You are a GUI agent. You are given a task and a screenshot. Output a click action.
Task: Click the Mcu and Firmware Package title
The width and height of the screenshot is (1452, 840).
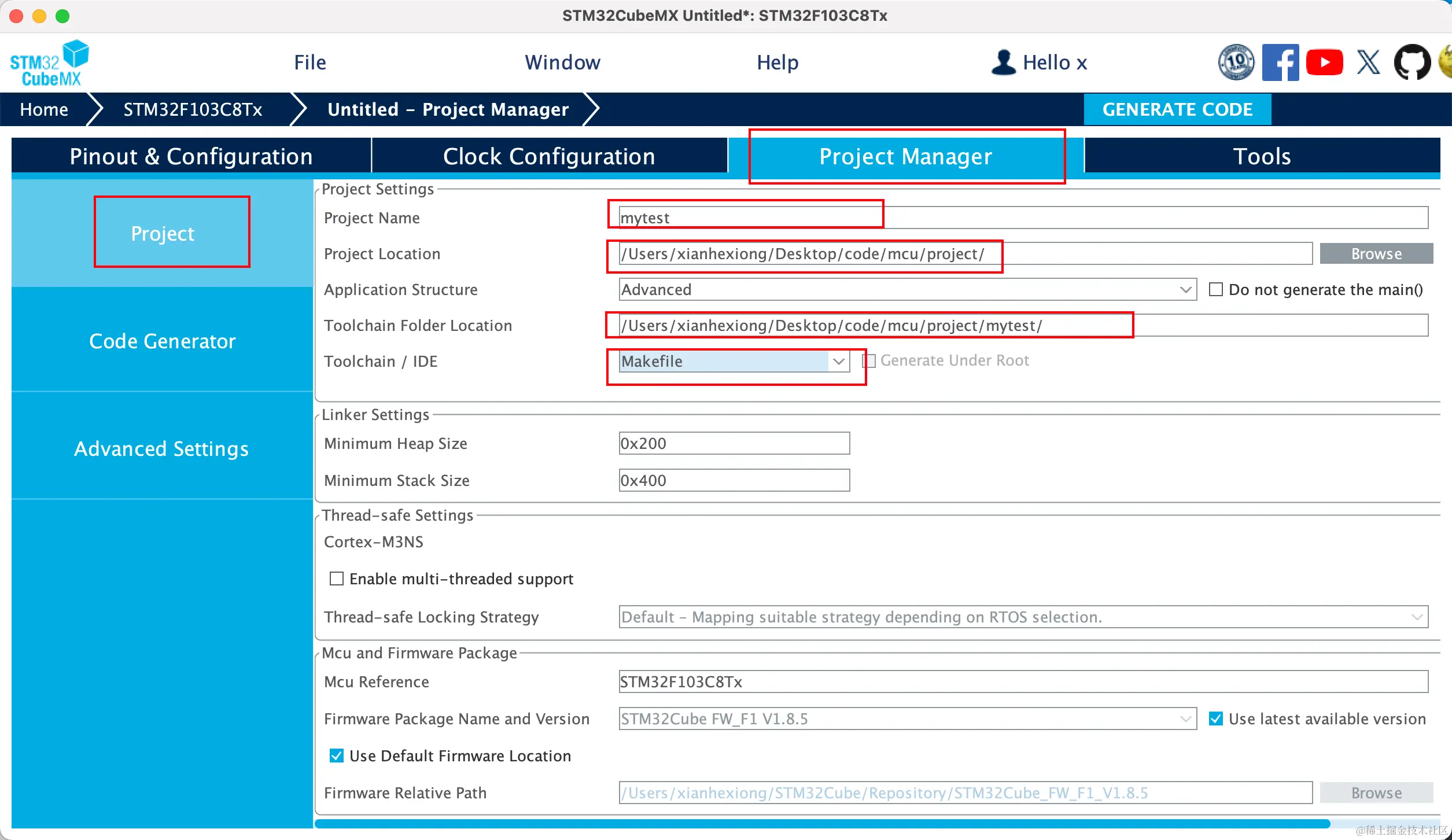tap(419, 653)
